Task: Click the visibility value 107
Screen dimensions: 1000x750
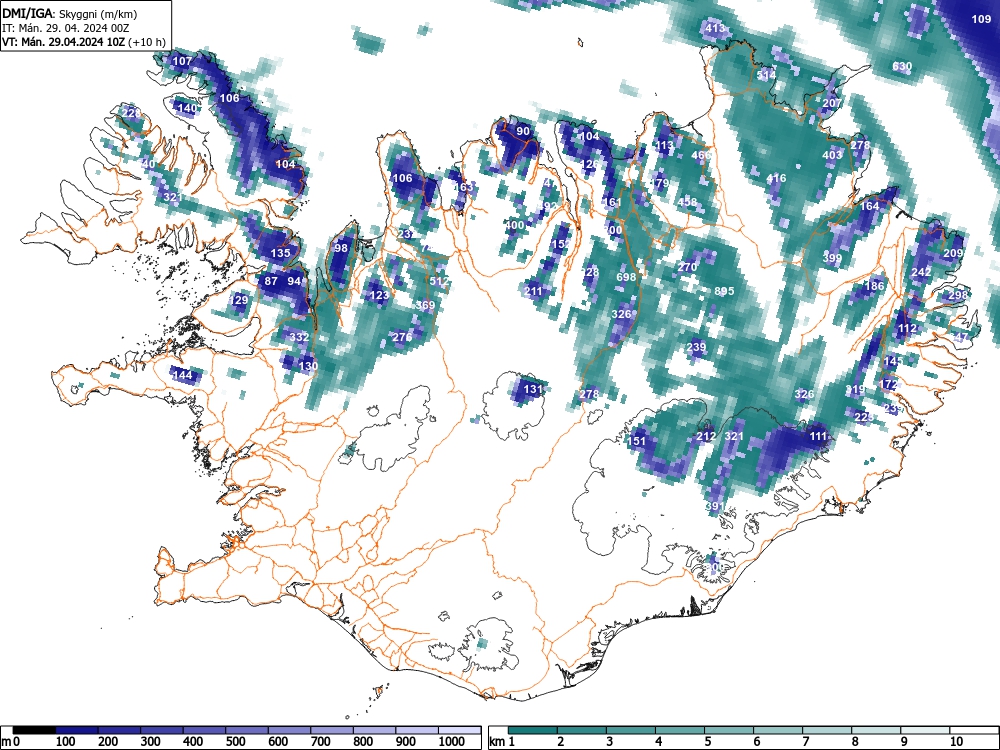Action: click(182, 61)
